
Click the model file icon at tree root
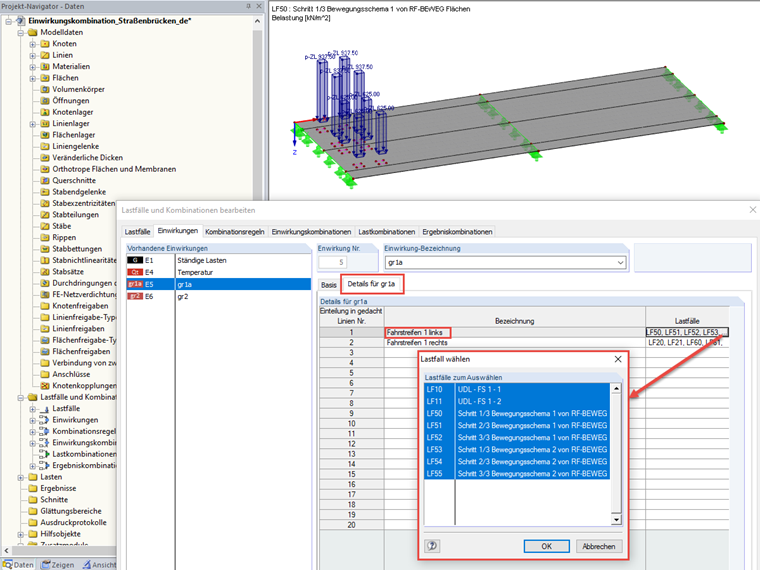tap(20, 21)
